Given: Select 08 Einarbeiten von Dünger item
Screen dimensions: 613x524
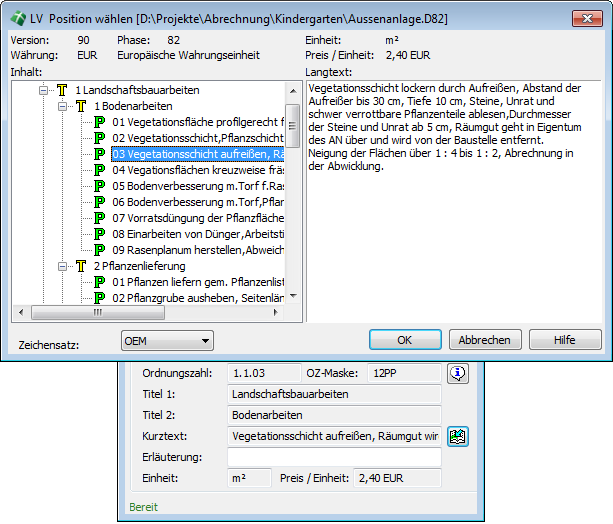Looking at the screenshot, I should point(198,234).
